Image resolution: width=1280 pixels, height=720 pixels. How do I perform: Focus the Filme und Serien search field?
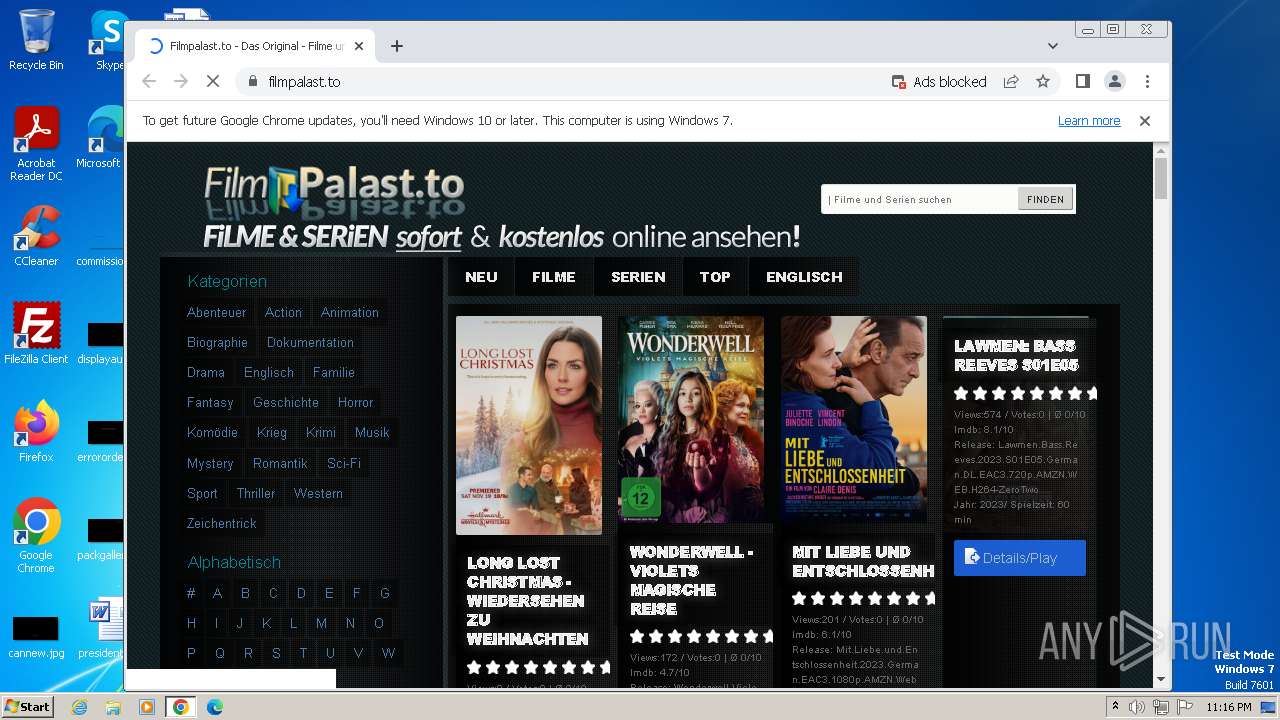pos(920,199)
